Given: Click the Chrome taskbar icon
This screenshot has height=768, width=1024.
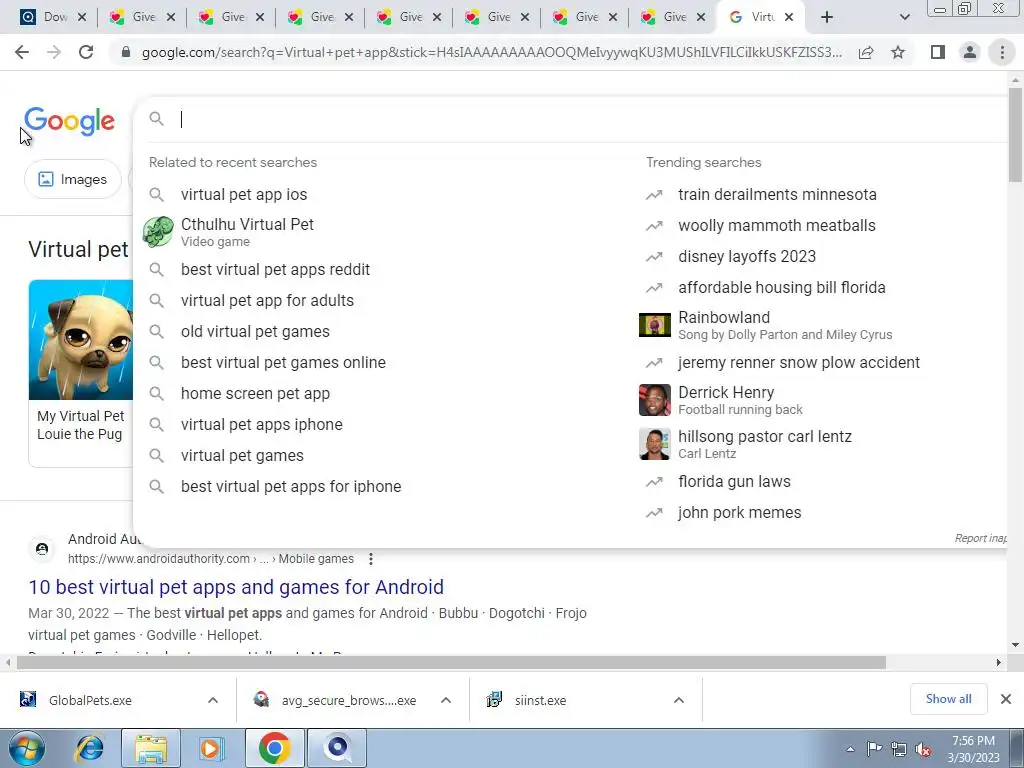Looking at the screenshot, I should (274, 748).
